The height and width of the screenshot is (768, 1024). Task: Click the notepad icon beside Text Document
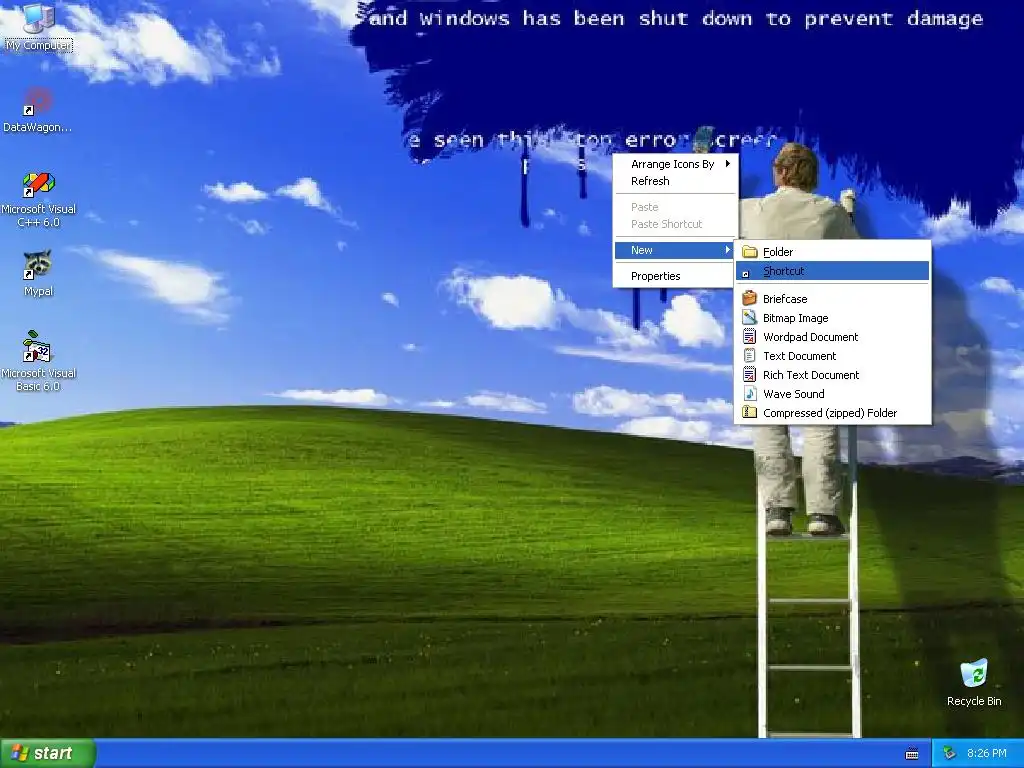pyautogui.click(x=750, y=355)
